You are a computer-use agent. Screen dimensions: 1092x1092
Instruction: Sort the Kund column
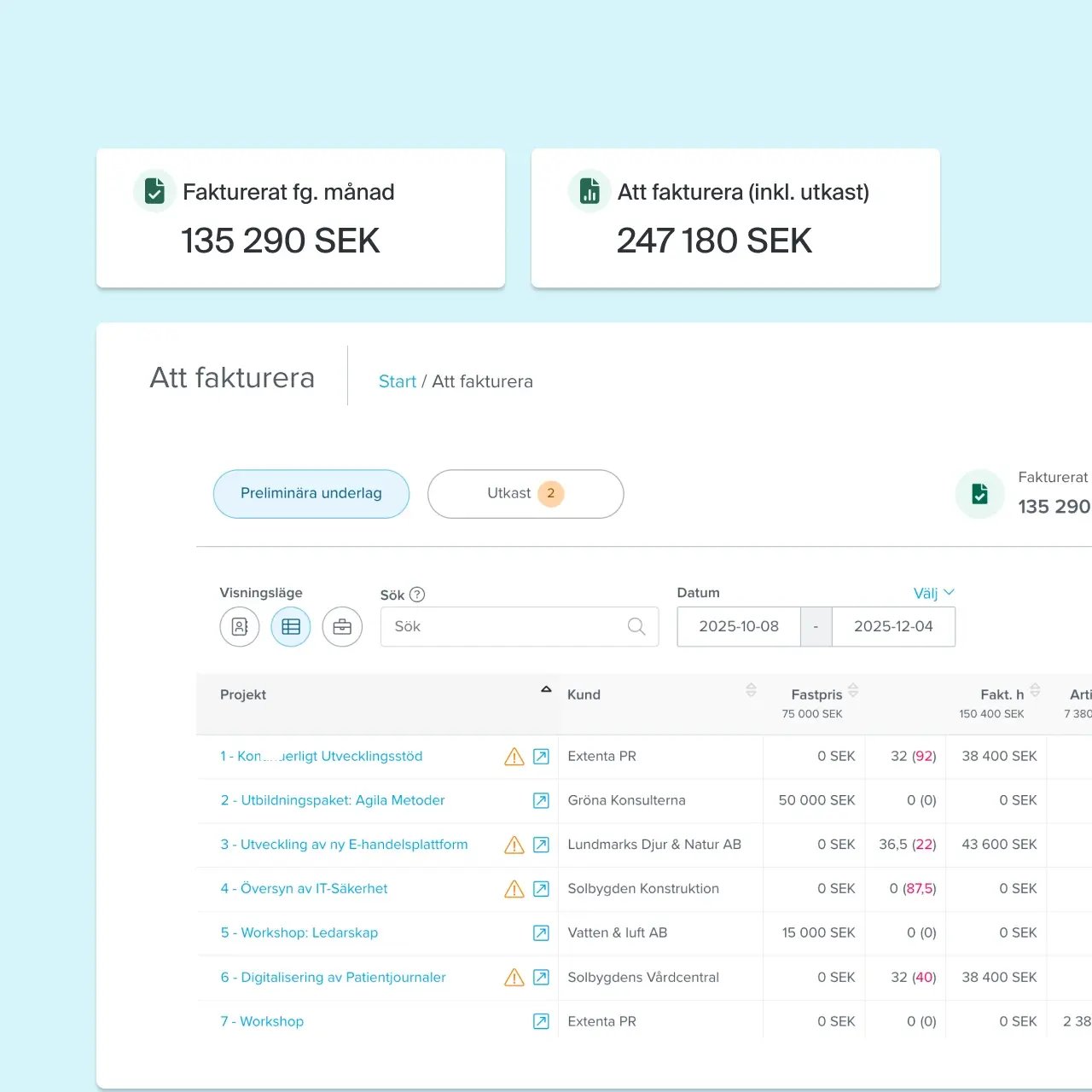(751, 690)
